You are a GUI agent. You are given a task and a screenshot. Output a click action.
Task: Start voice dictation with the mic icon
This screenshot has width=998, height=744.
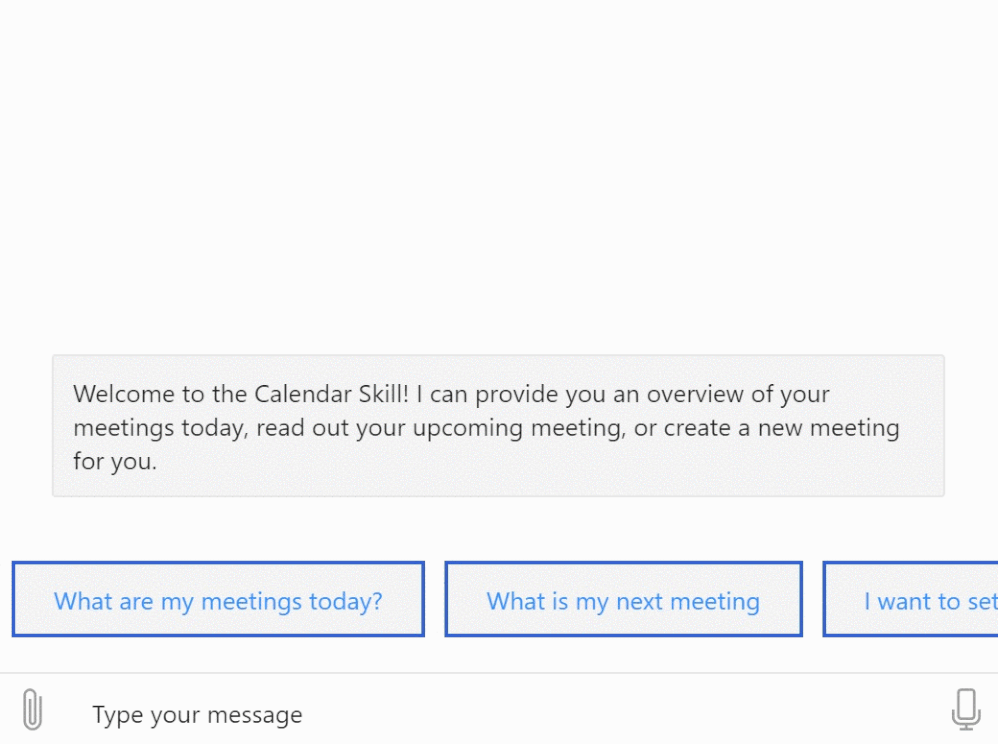(x=965, y=709)
